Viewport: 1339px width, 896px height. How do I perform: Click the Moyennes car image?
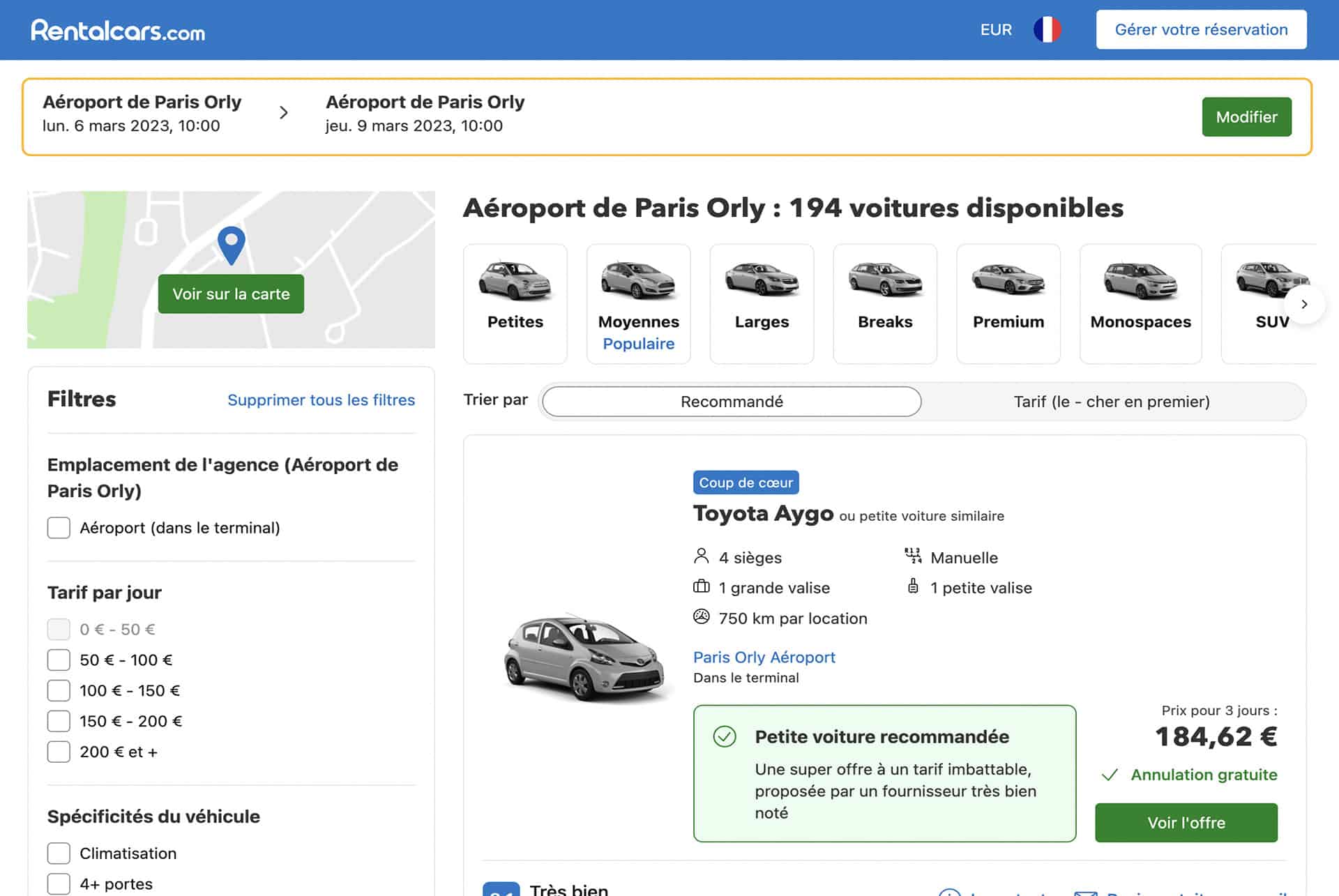[638, 280]
